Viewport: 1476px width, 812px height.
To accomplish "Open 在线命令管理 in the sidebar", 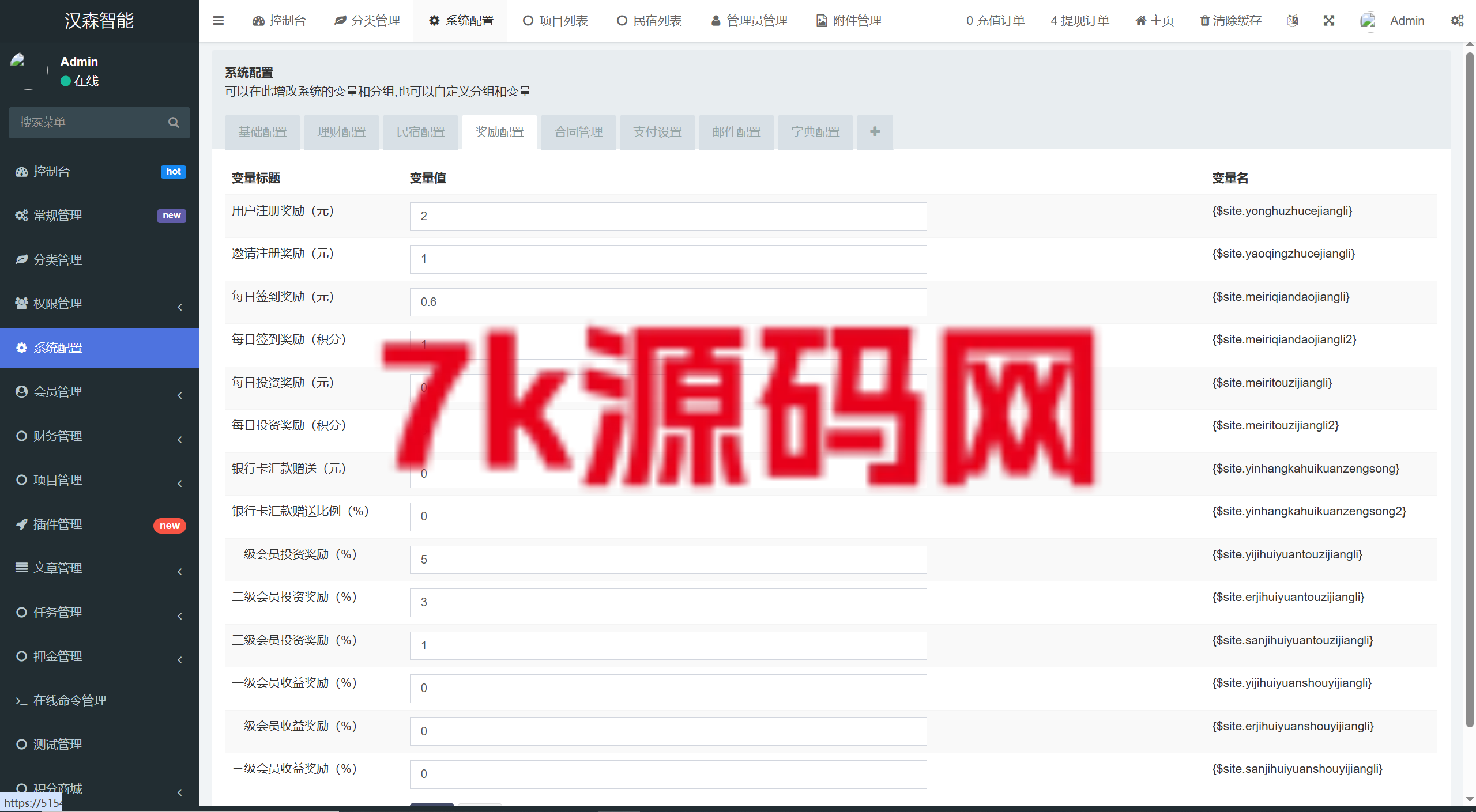I will tap(99, 700).
